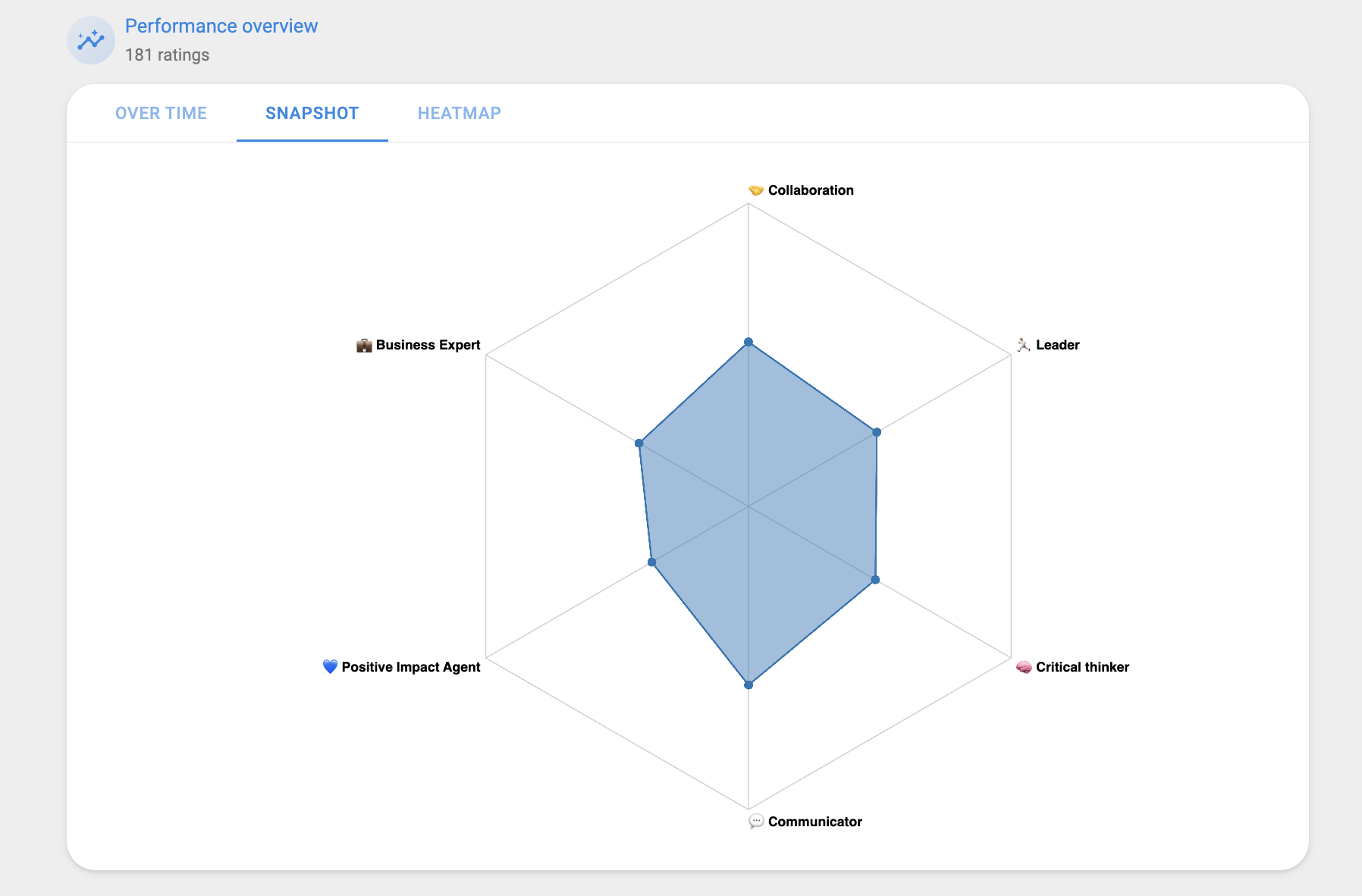Viewport: 1362px width, 896px height.
Task: Click the Communicator data point on the chart
Action: (748, 685)
